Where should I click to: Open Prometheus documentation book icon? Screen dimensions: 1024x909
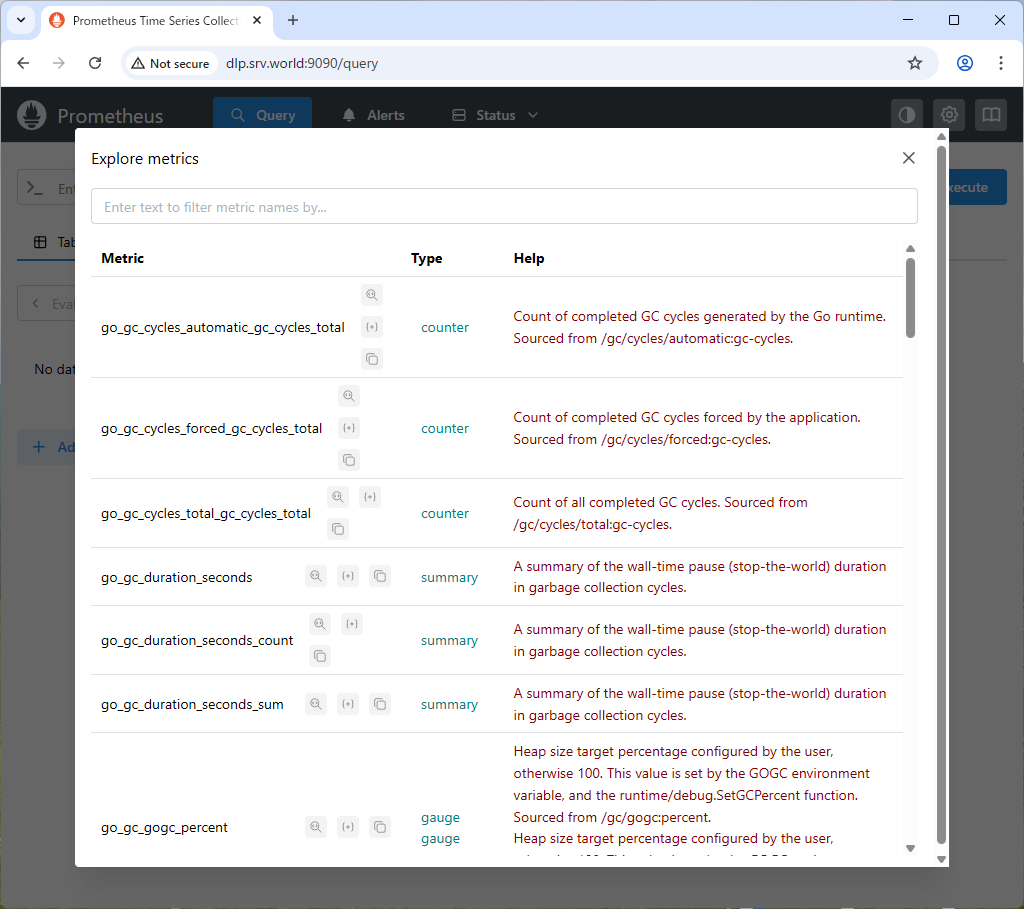point(991,116)
